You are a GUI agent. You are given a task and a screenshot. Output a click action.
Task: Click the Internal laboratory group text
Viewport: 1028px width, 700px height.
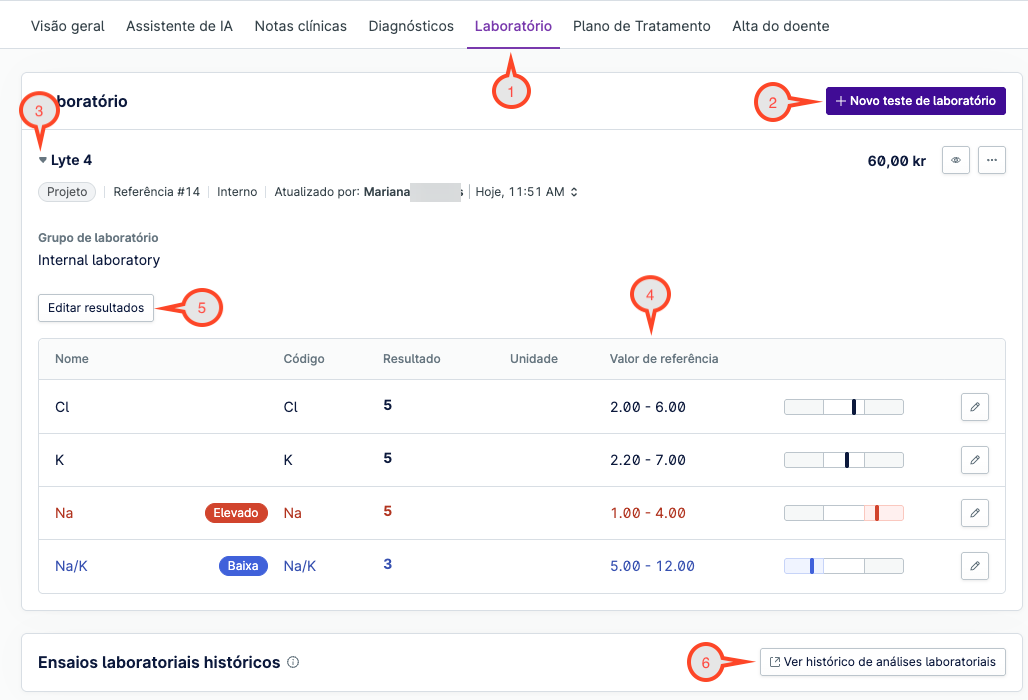click(x=99, y=260)
